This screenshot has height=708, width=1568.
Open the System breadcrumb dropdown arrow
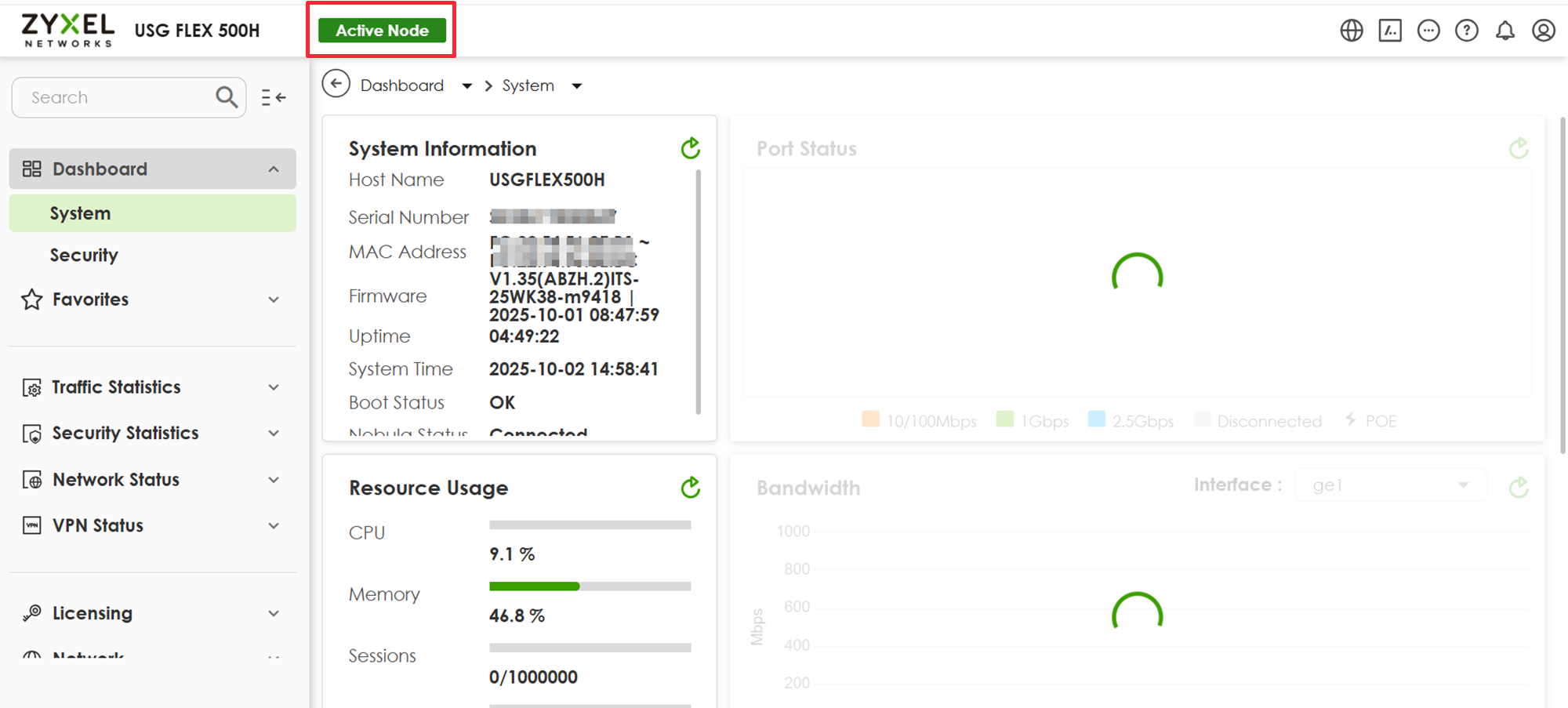click(x=577, y=85)
